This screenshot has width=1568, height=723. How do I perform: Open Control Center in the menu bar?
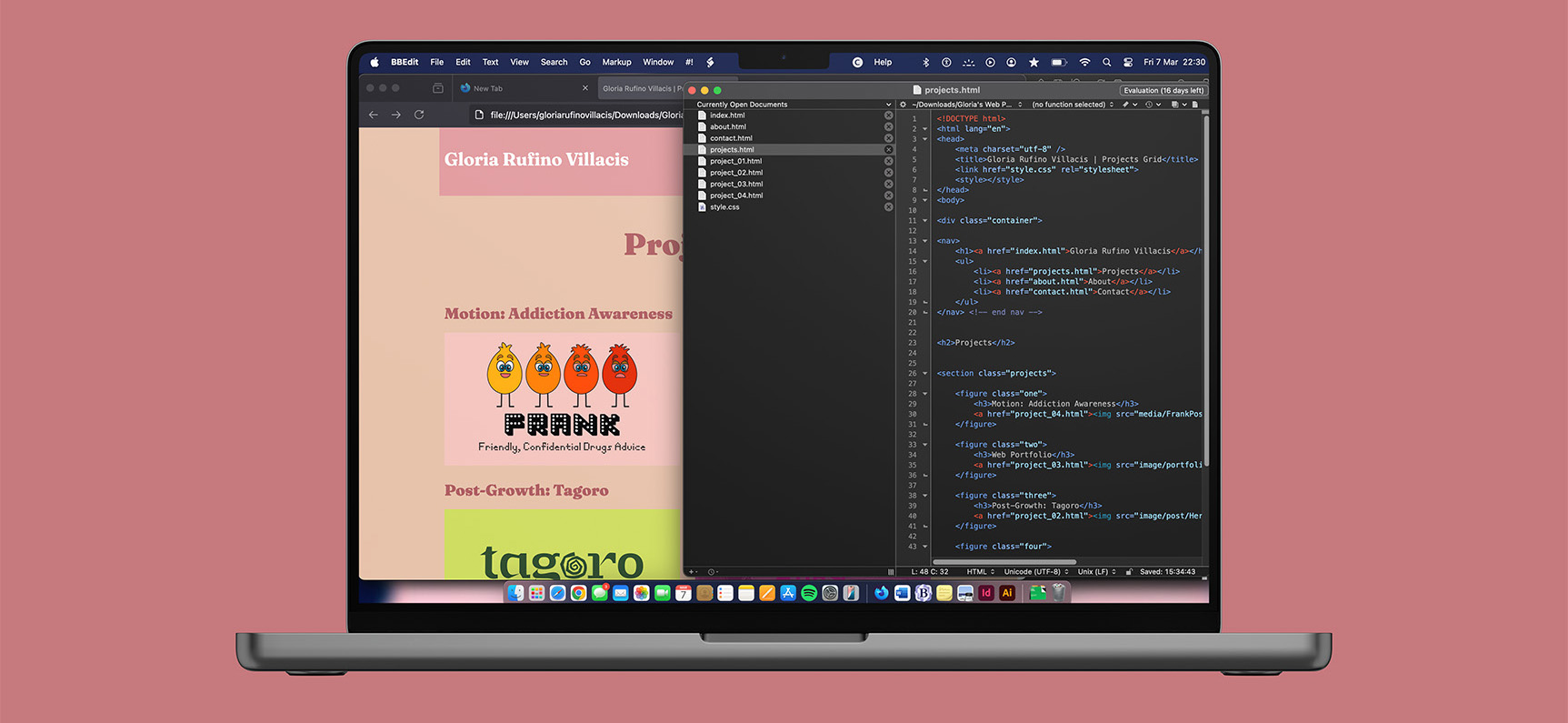coord(1128,62)
